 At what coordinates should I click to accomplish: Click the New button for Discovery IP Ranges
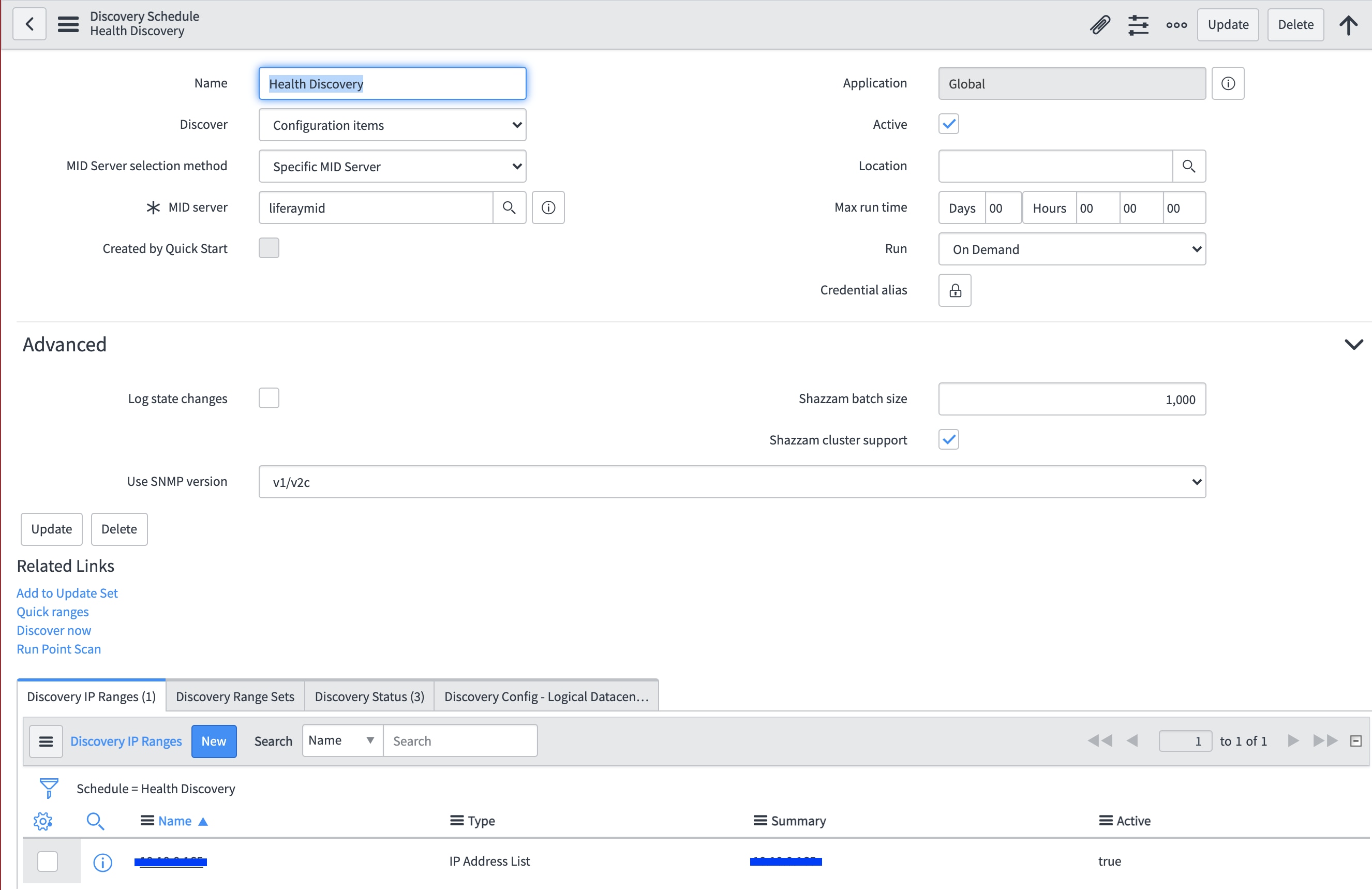pyautogui.click(x=214, y=740)
